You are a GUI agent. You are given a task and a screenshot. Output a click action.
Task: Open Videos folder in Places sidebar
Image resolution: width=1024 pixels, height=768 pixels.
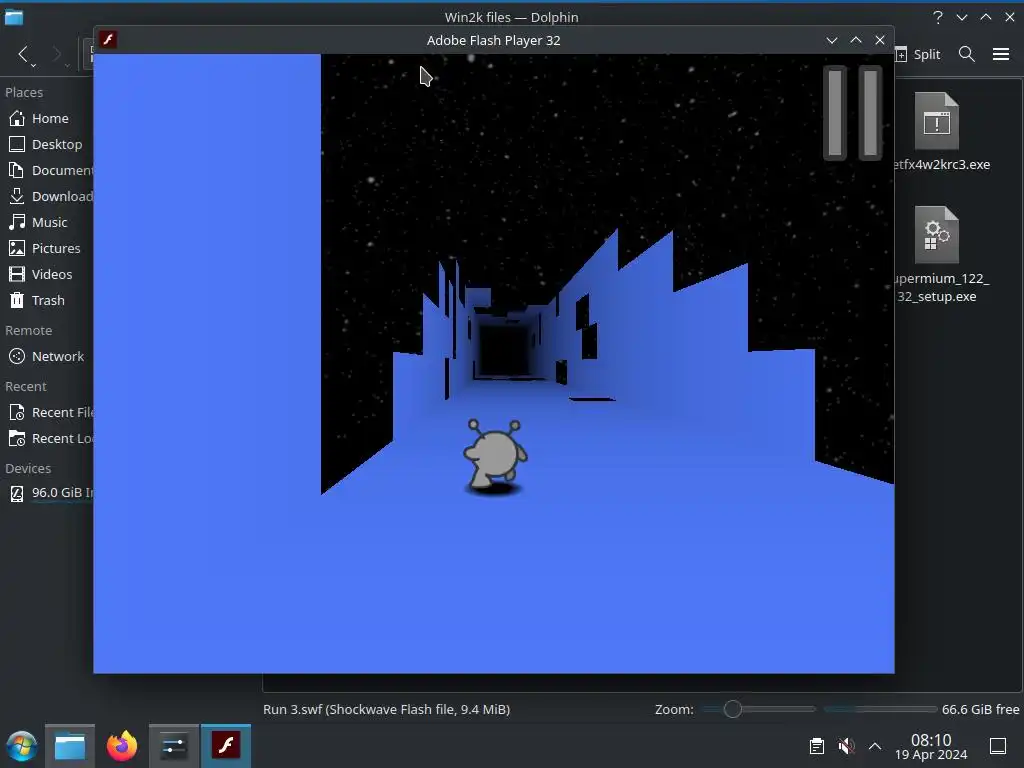tap(47, 274)
